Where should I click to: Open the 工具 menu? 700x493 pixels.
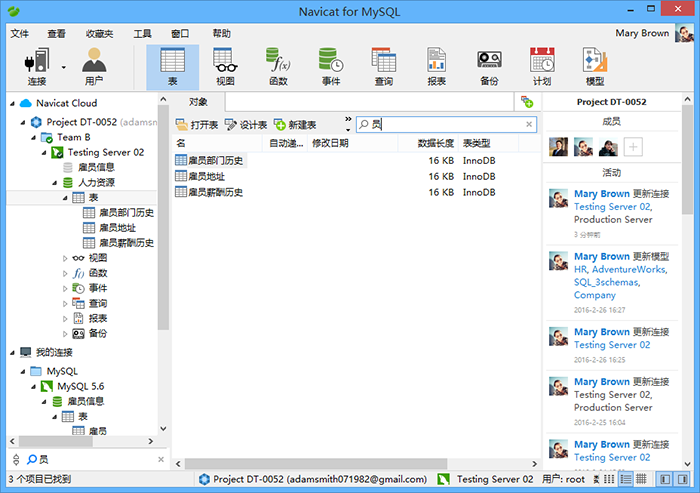[142, 33]
